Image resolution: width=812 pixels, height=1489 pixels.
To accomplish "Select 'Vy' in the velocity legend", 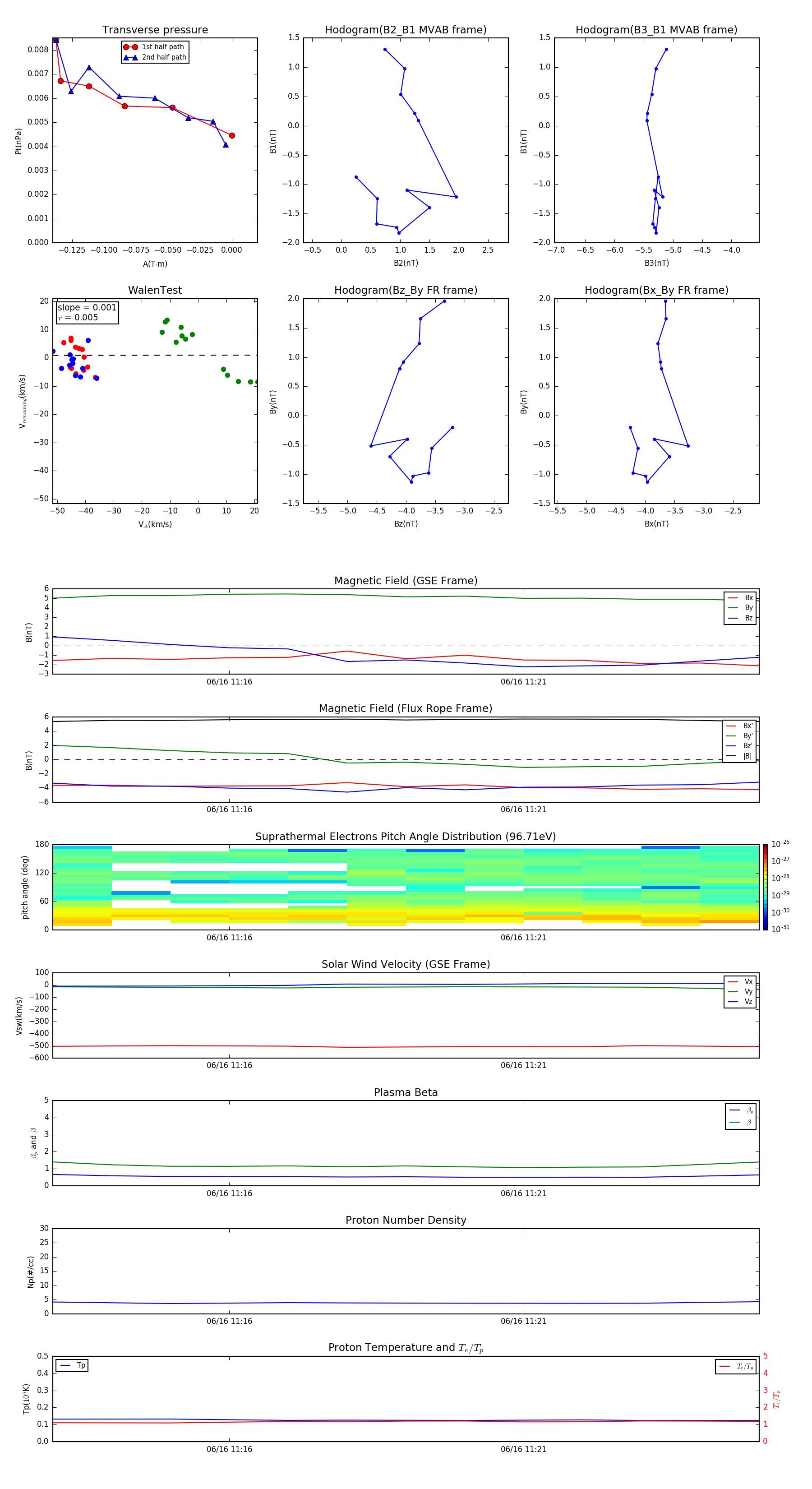I will [741, 991].
